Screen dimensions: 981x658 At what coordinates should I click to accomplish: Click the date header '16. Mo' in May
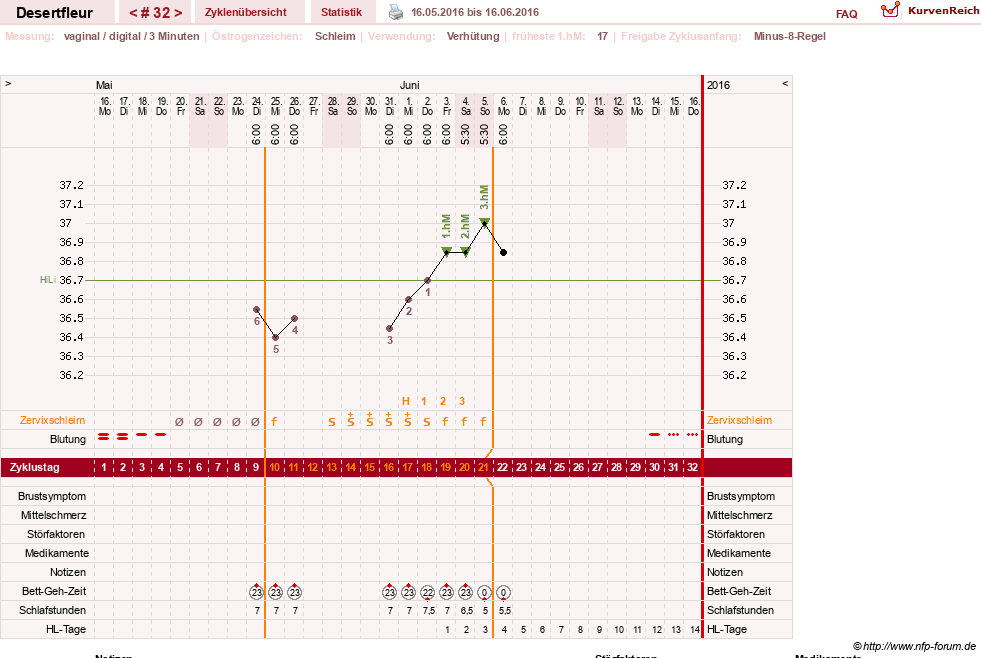tap(105, 106)
